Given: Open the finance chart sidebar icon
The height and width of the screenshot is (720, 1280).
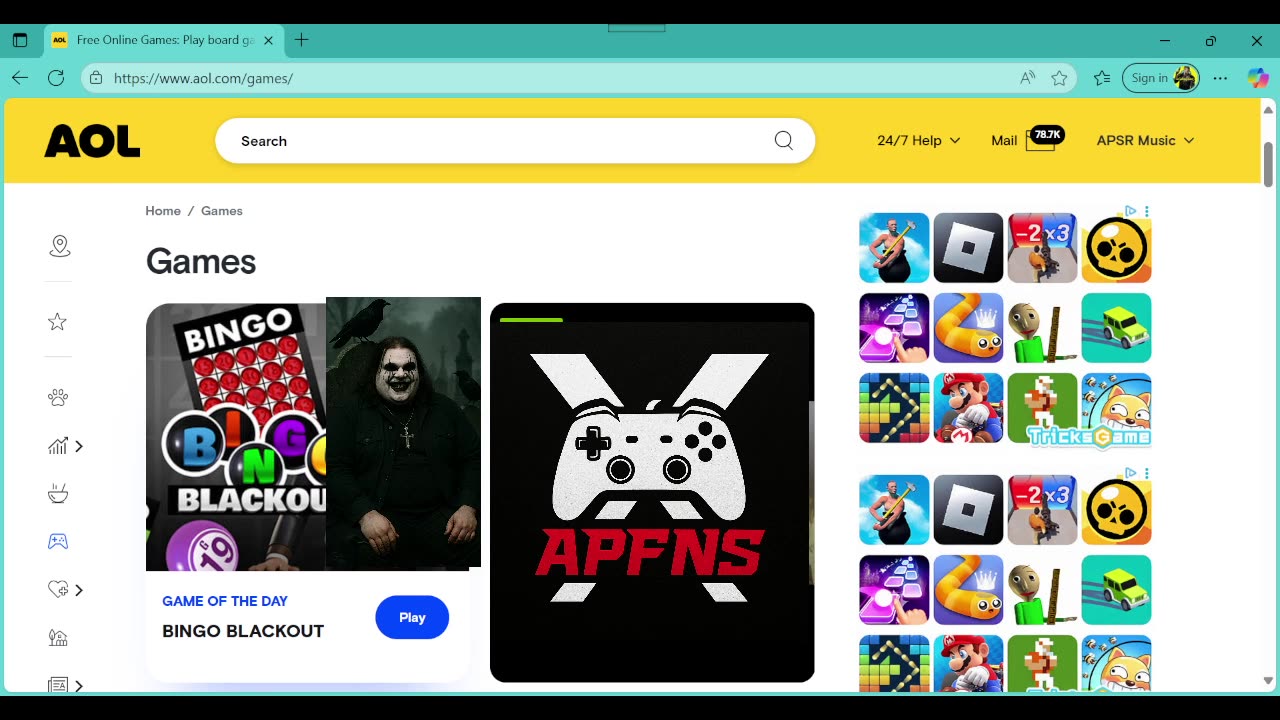Looking at the screenshot, I should (x=57, y=446).
